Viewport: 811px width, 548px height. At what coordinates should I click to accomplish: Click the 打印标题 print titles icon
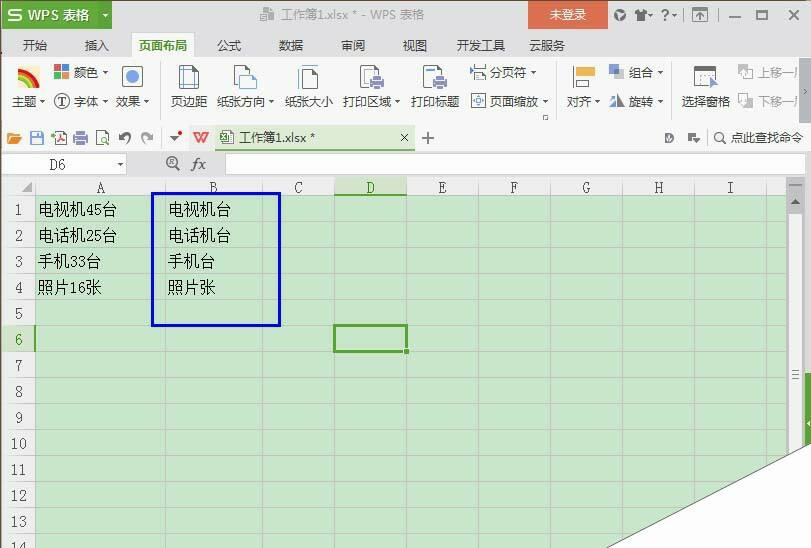tap(434, 79)
